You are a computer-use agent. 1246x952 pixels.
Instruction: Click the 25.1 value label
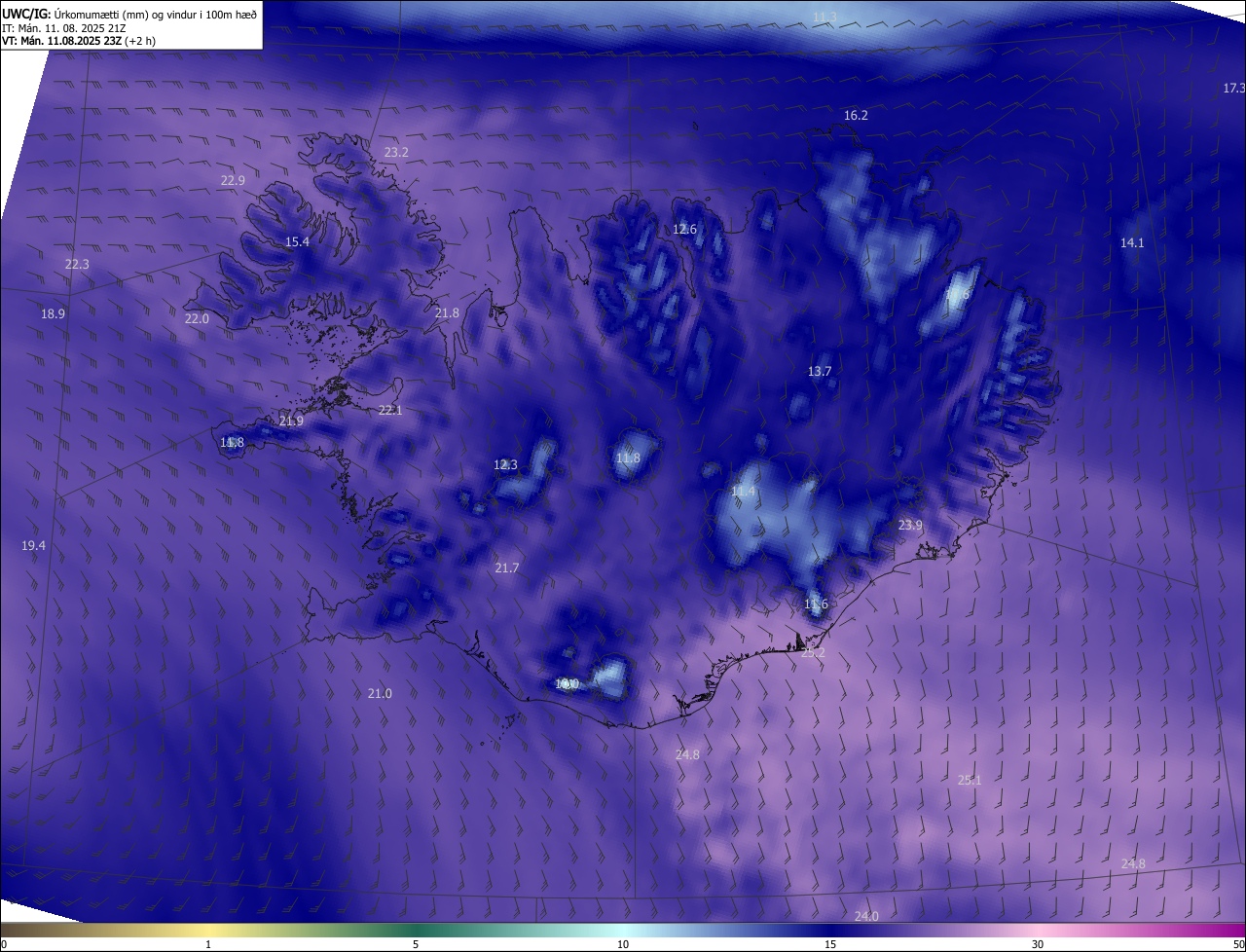point(970,780)
